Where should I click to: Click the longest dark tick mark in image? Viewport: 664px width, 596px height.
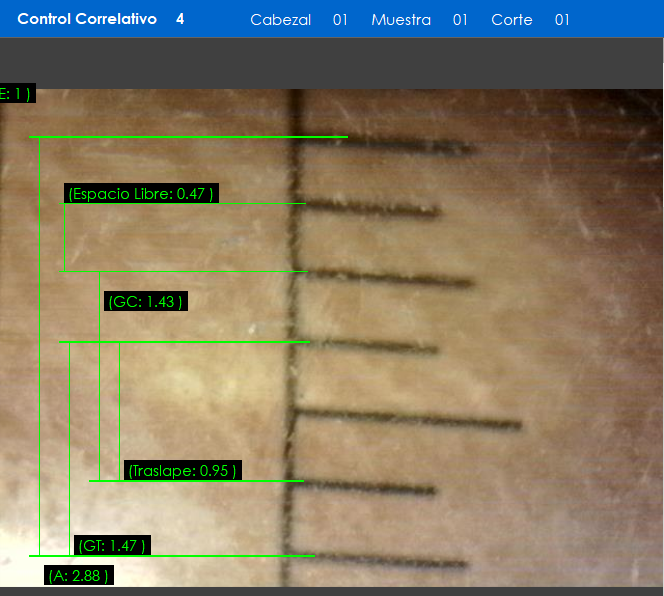[410, 418]
